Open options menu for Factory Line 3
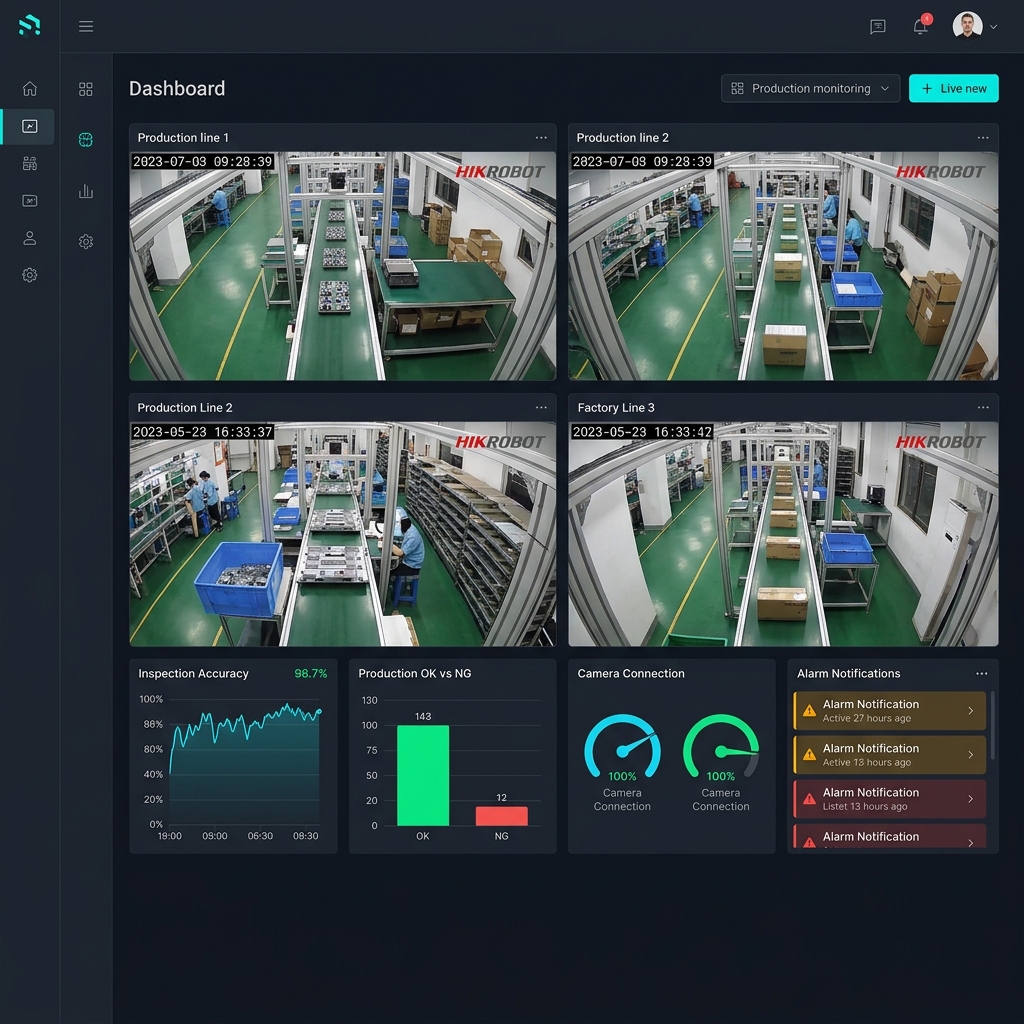Screen dimensions: 1024x1024 tap(982, 408)
